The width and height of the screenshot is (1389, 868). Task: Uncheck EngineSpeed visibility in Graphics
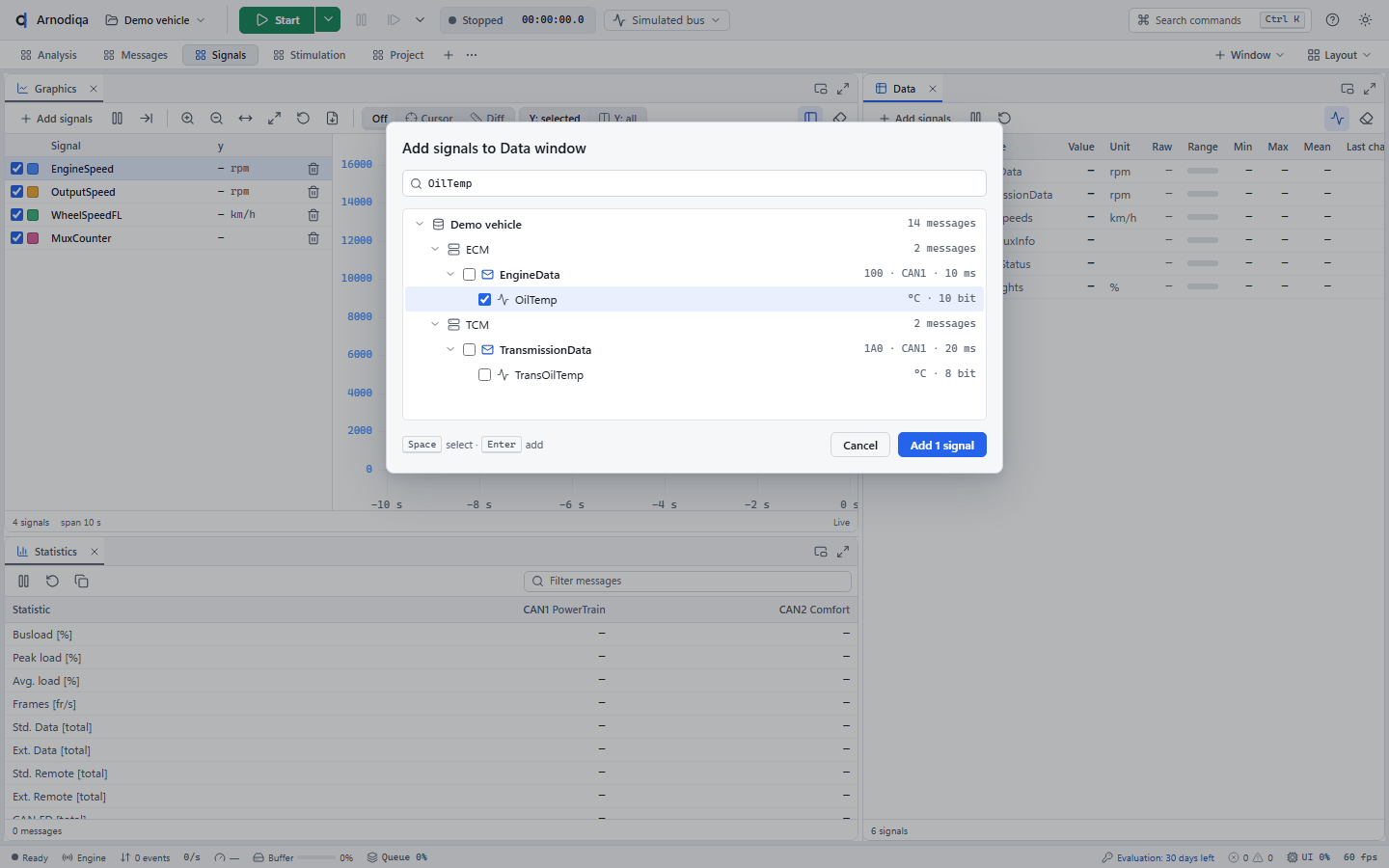(x=16, y=169)
